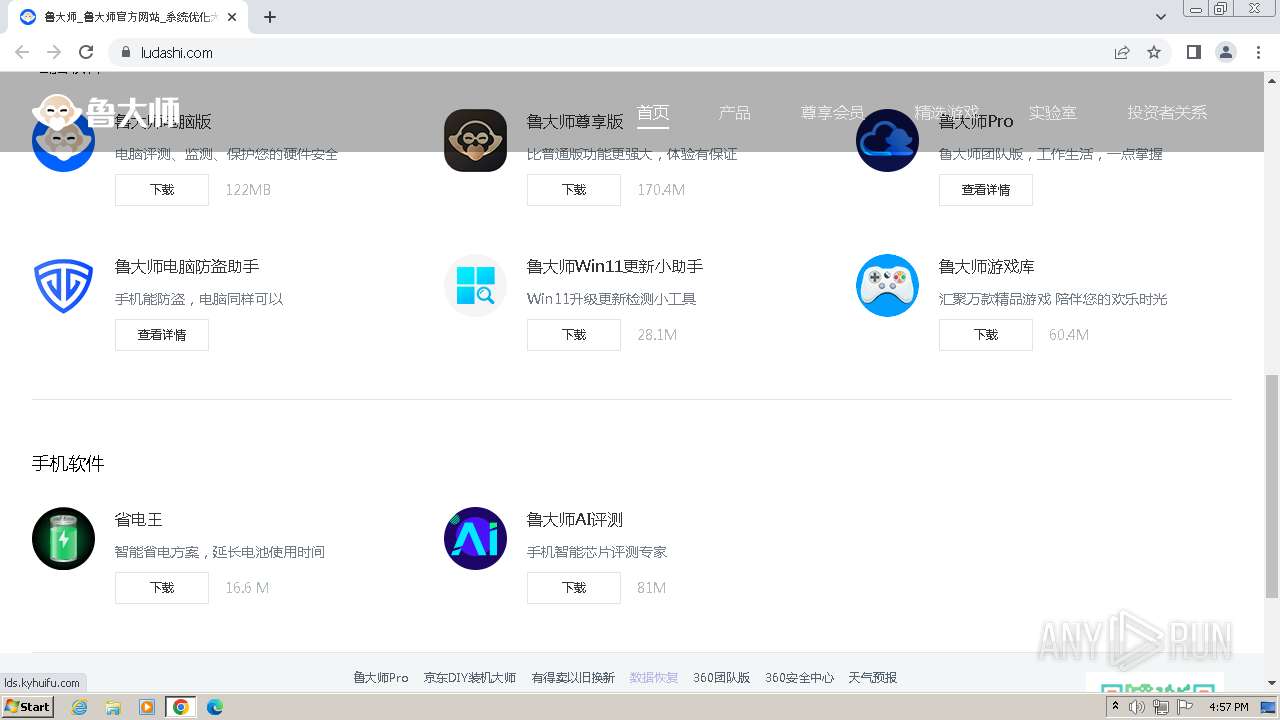Open the 投资者关系 navigation item
Image resolution: width=1280 pixels, height=720 pixels.
tap(1167, 113)
